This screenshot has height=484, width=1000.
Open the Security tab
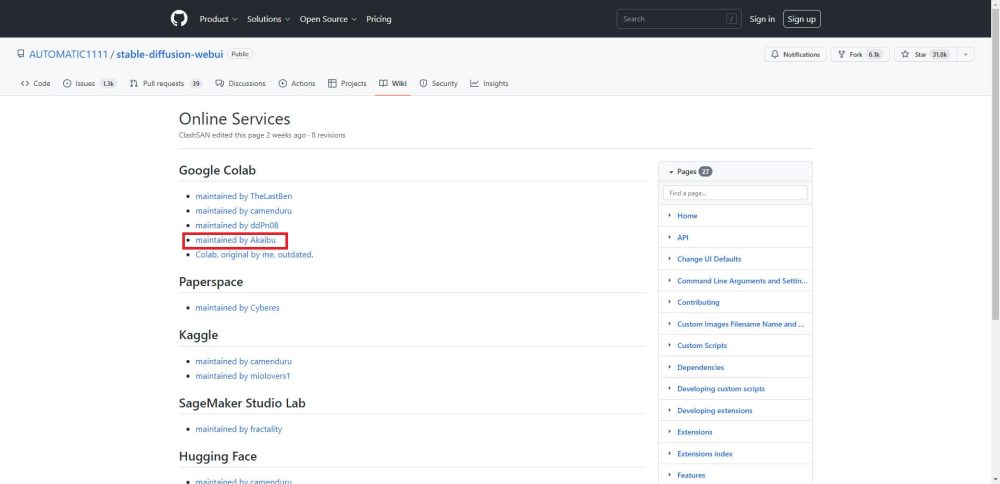pos(439,84)
